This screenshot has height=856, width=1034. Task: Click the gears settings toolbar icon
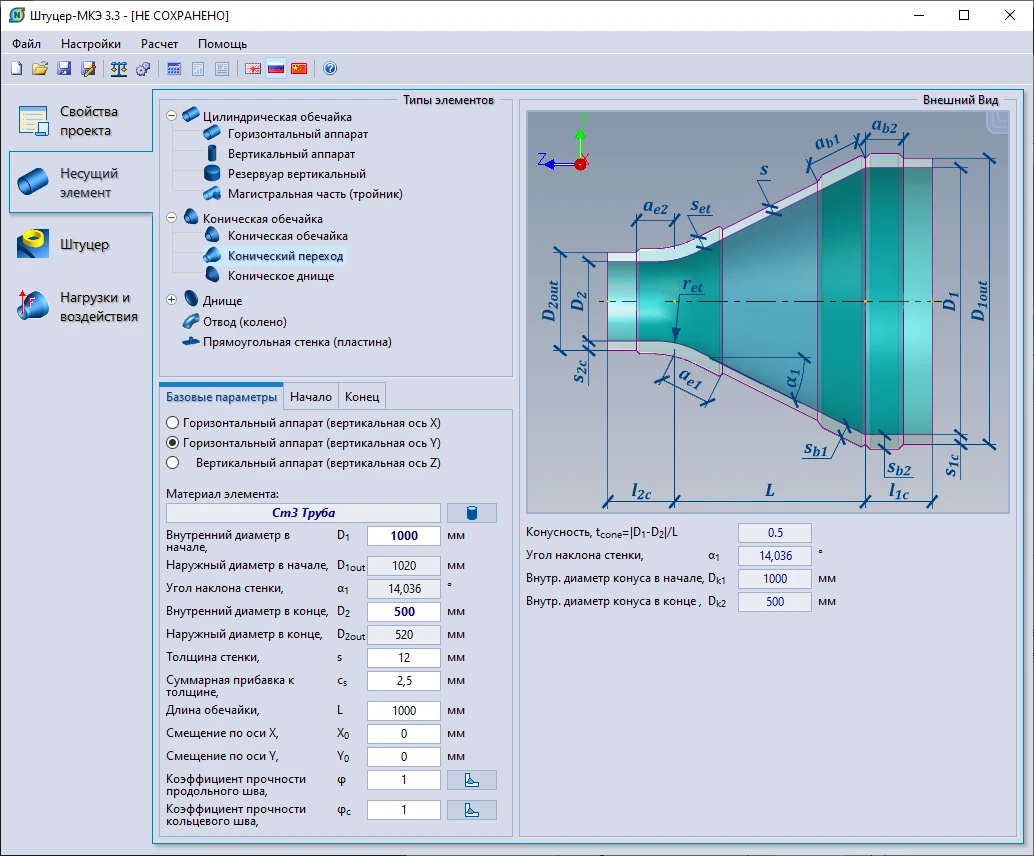[143, 69]
